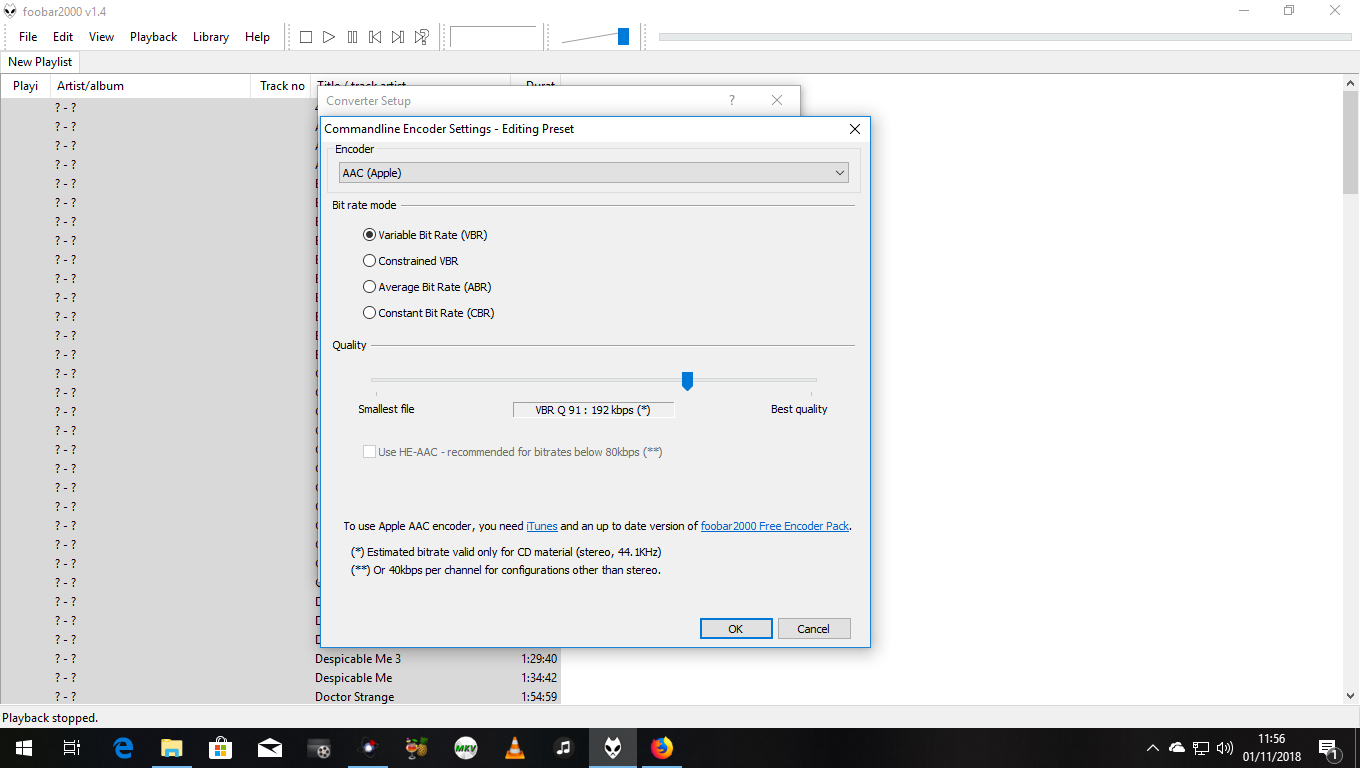1360x768 pixels.
Task: Click the OneDrive cloud tray icon
Action: point(1177,747)
